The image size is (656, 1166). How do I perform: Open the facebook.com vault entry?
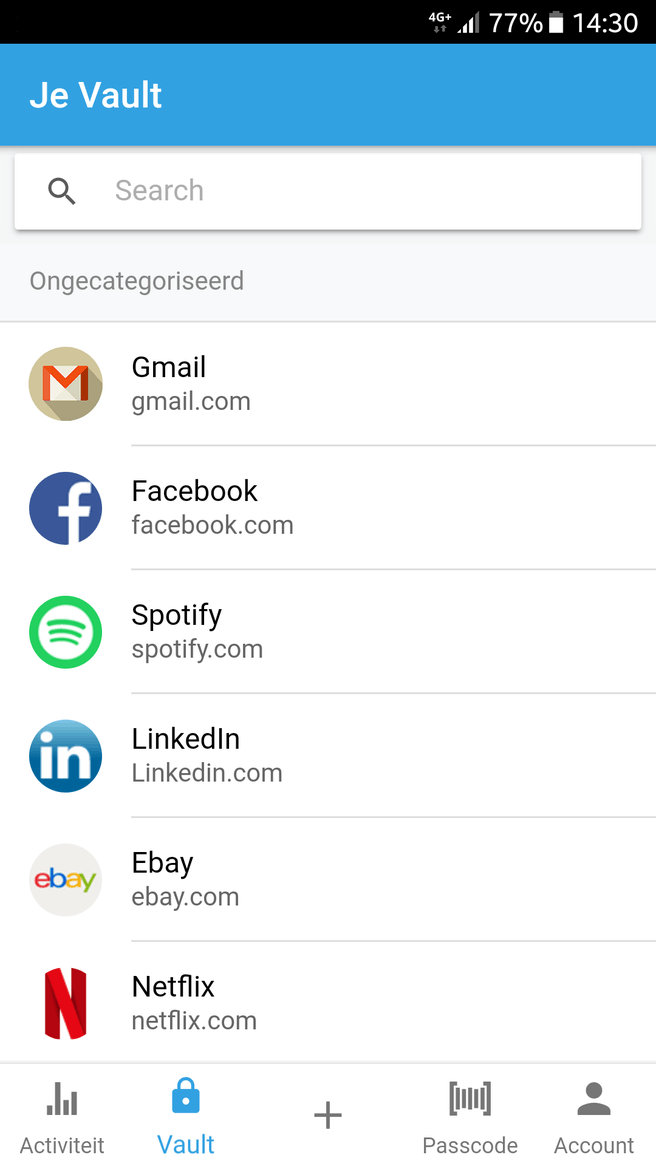pos(328,508)
